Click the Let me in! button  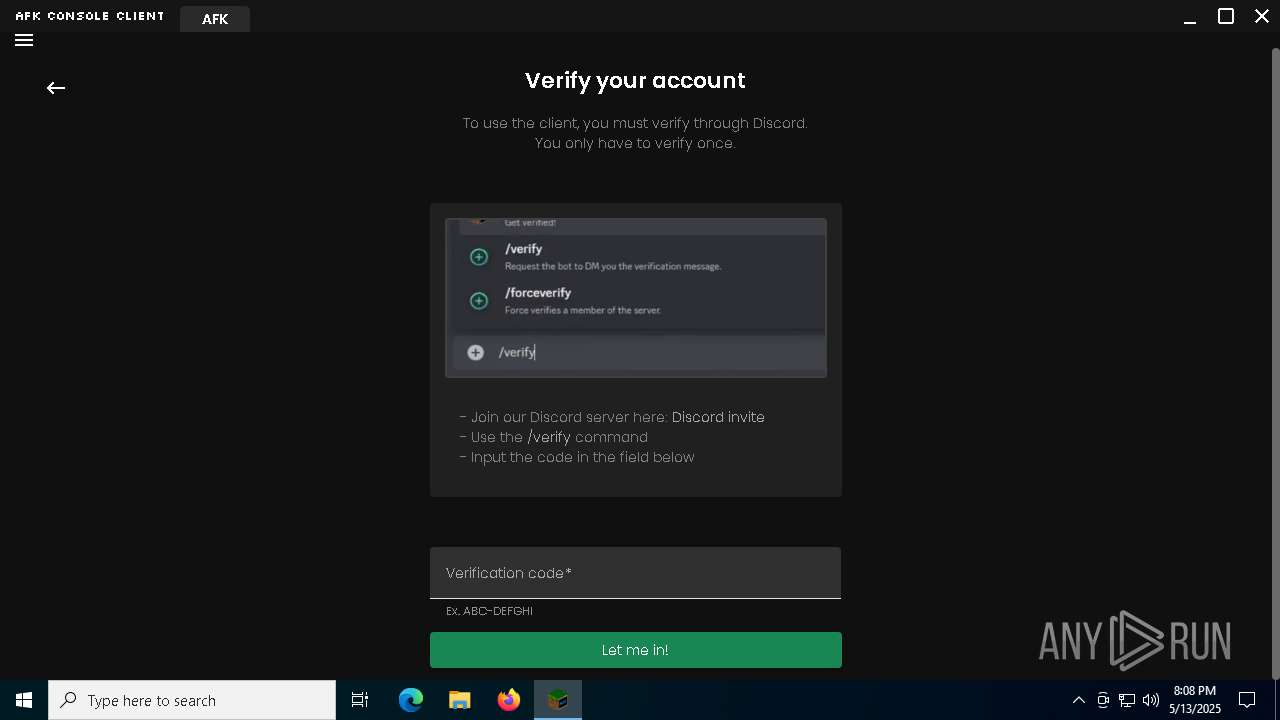(635, 650)
